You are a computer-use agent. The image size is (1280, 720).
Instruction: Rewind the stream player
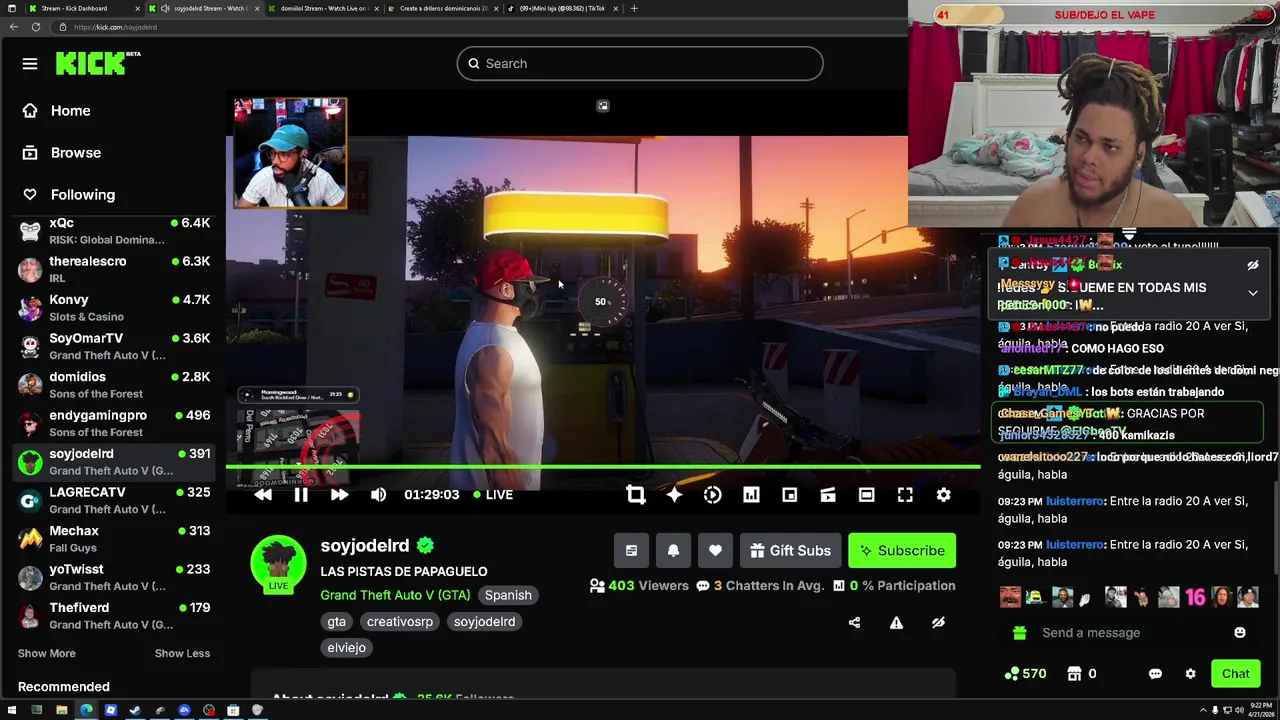point(263,495)
